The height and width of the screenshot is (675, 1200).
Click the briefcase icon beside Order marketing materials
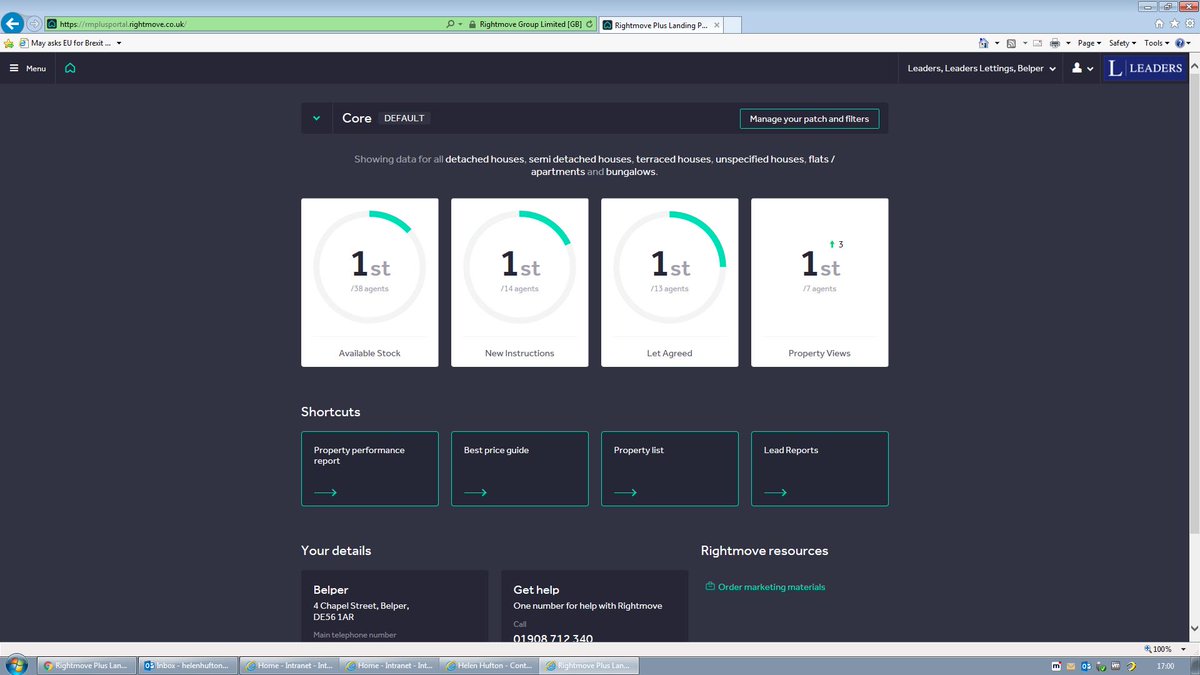[x=709, y=587]
